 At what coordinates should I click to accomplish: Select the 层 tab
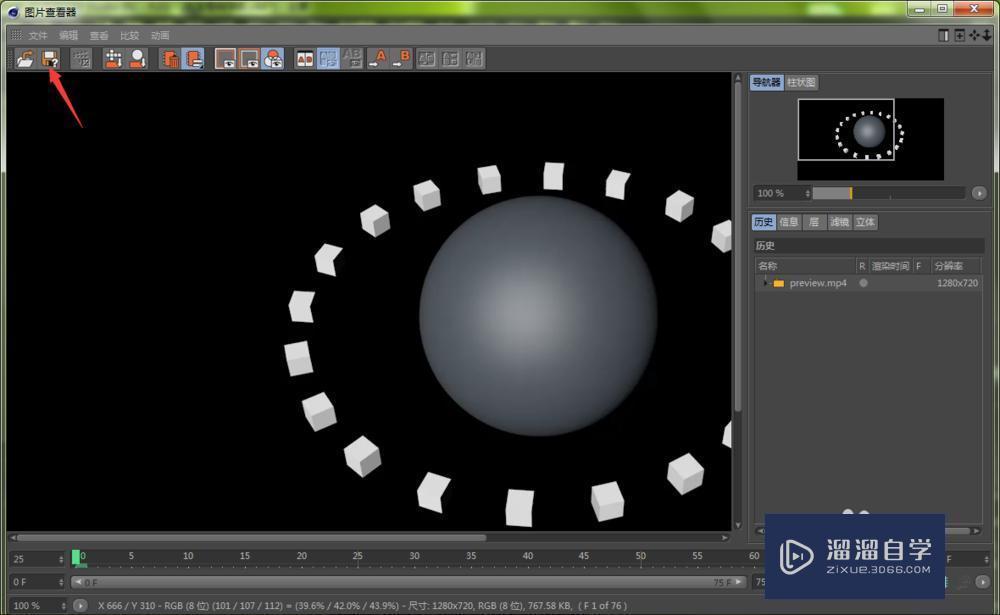coord(814,222)
